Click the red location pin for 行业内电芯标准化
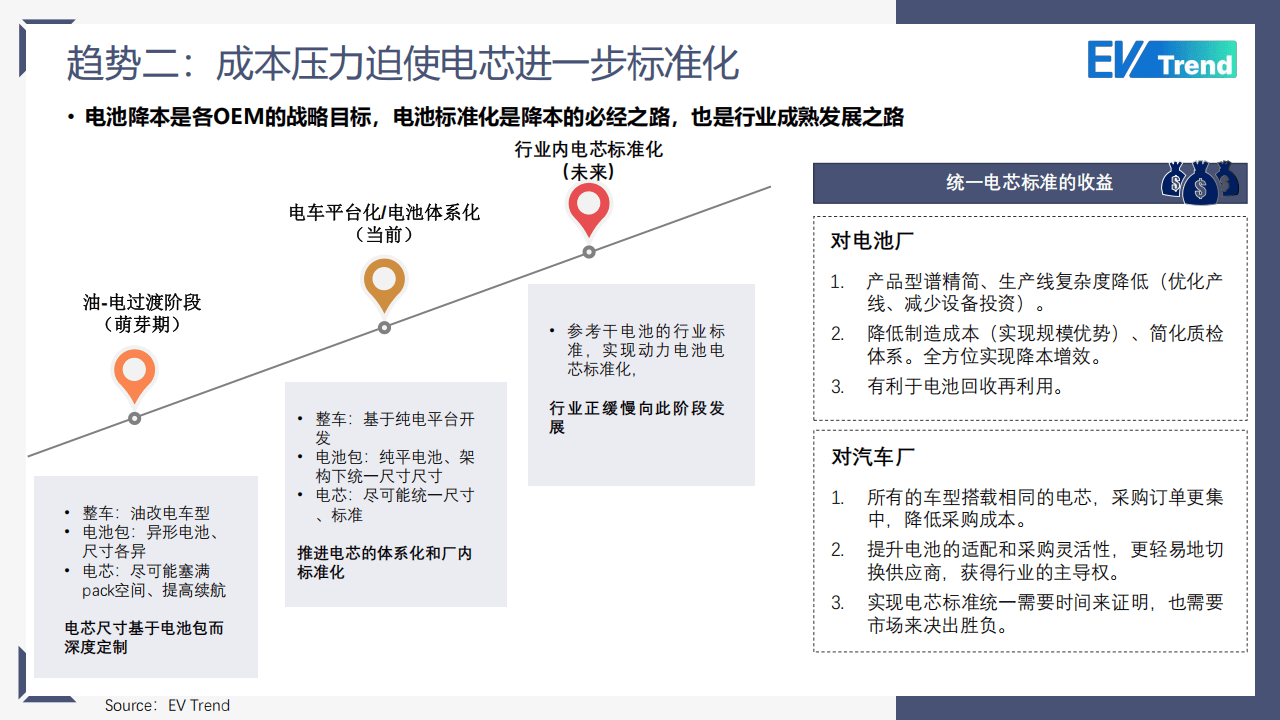Image resolution: width=1280 pixels, height=720 pixels. pos(589,206)
